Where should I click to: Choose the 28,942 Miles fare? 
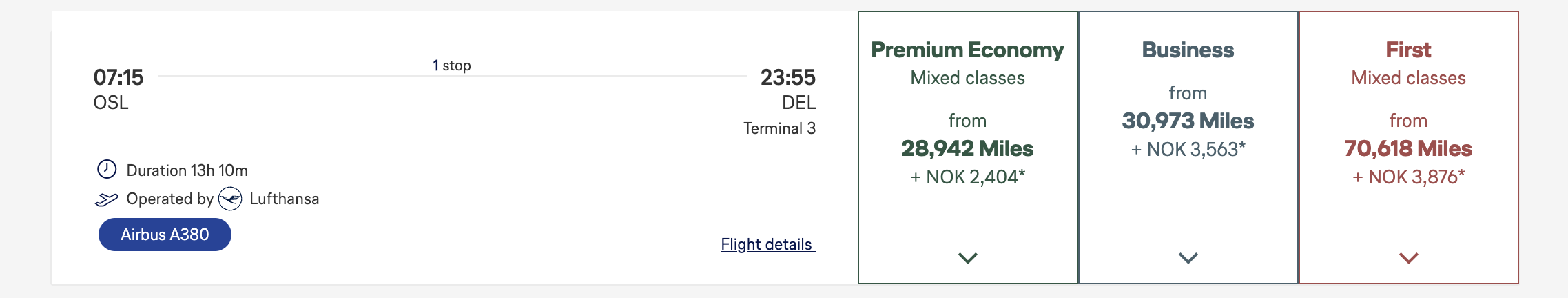pos(967,148)
